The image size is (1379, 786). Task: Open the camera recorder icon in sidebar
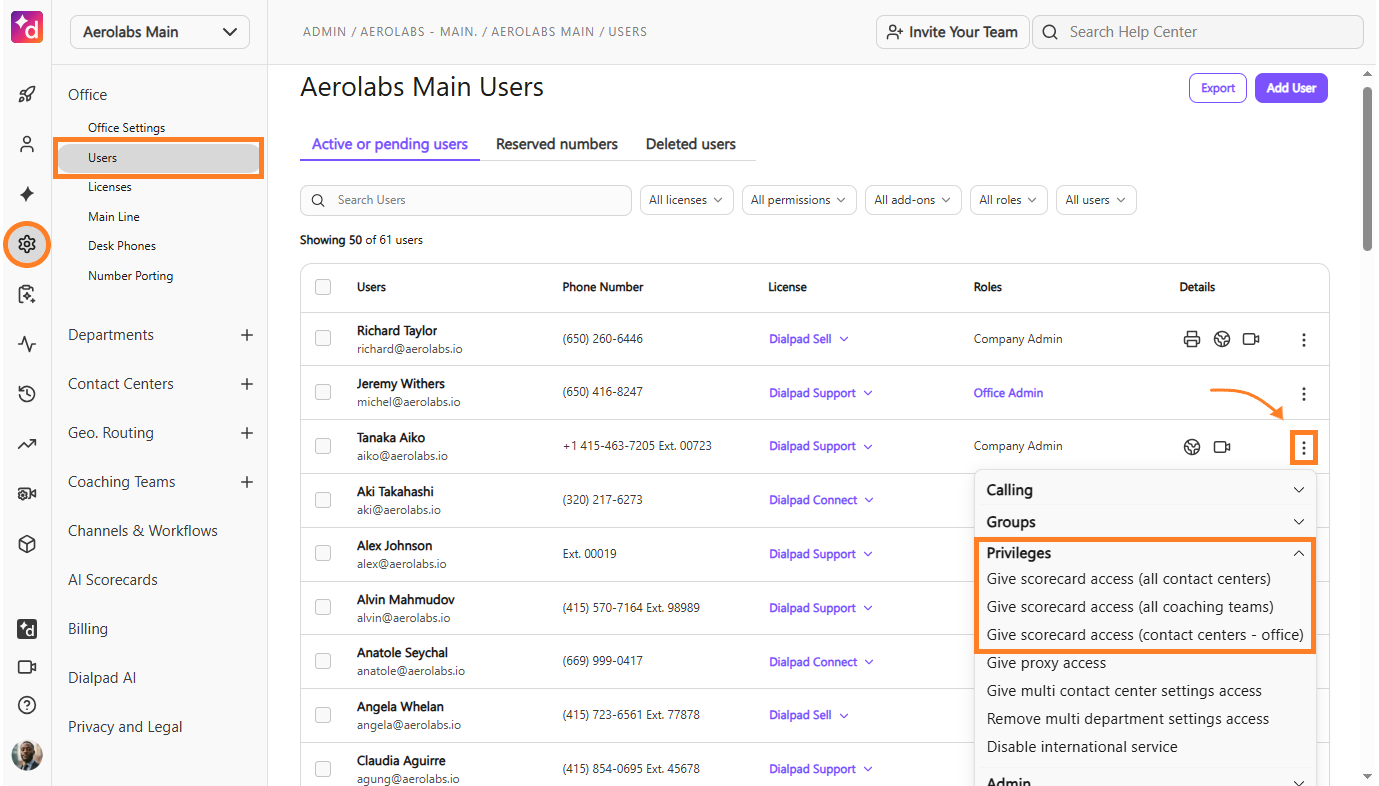coord(27,494)
